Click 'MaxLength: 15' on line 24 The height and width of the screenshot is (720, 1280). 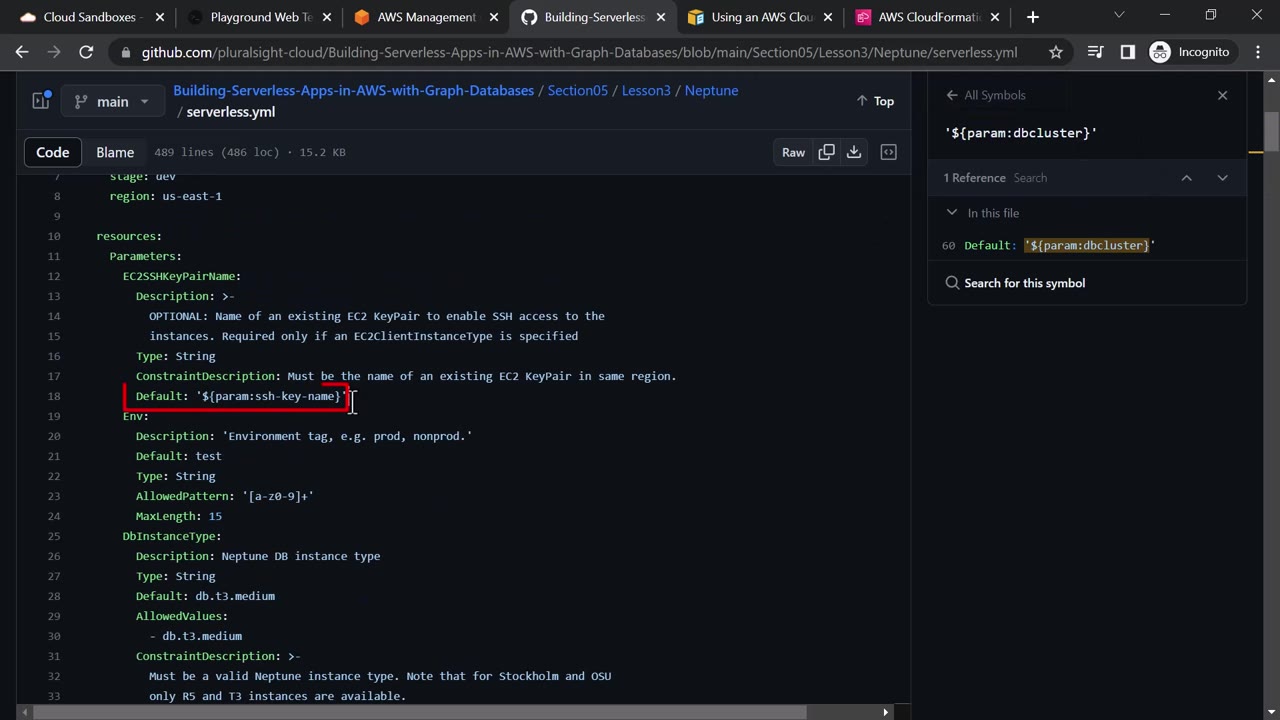[179, 516]
